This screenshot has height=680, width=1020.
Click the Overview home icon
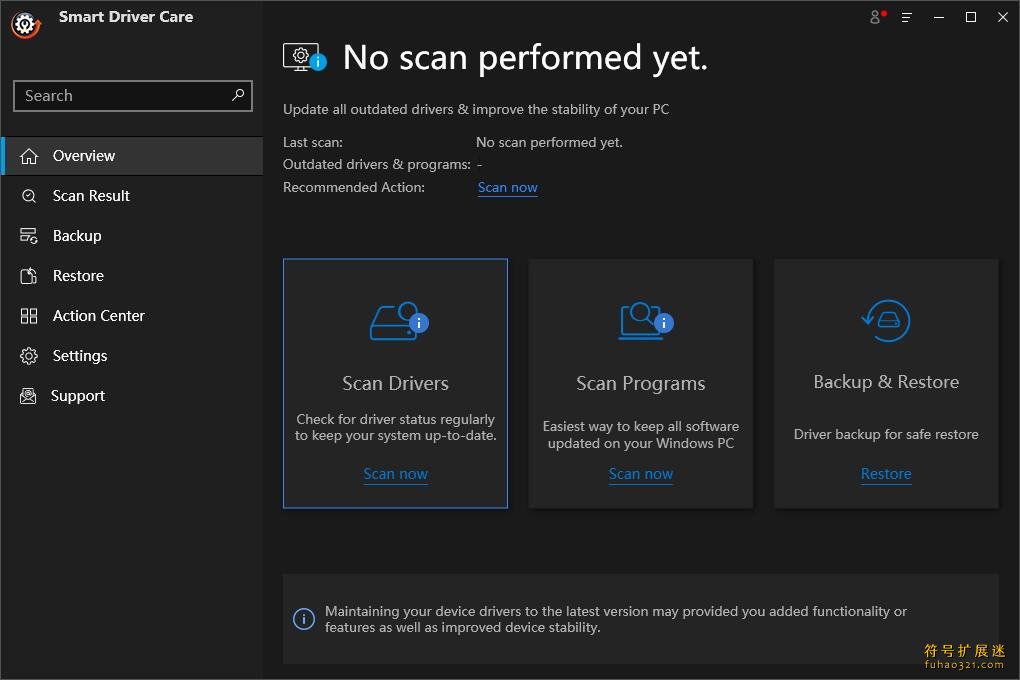coord(29,156)
